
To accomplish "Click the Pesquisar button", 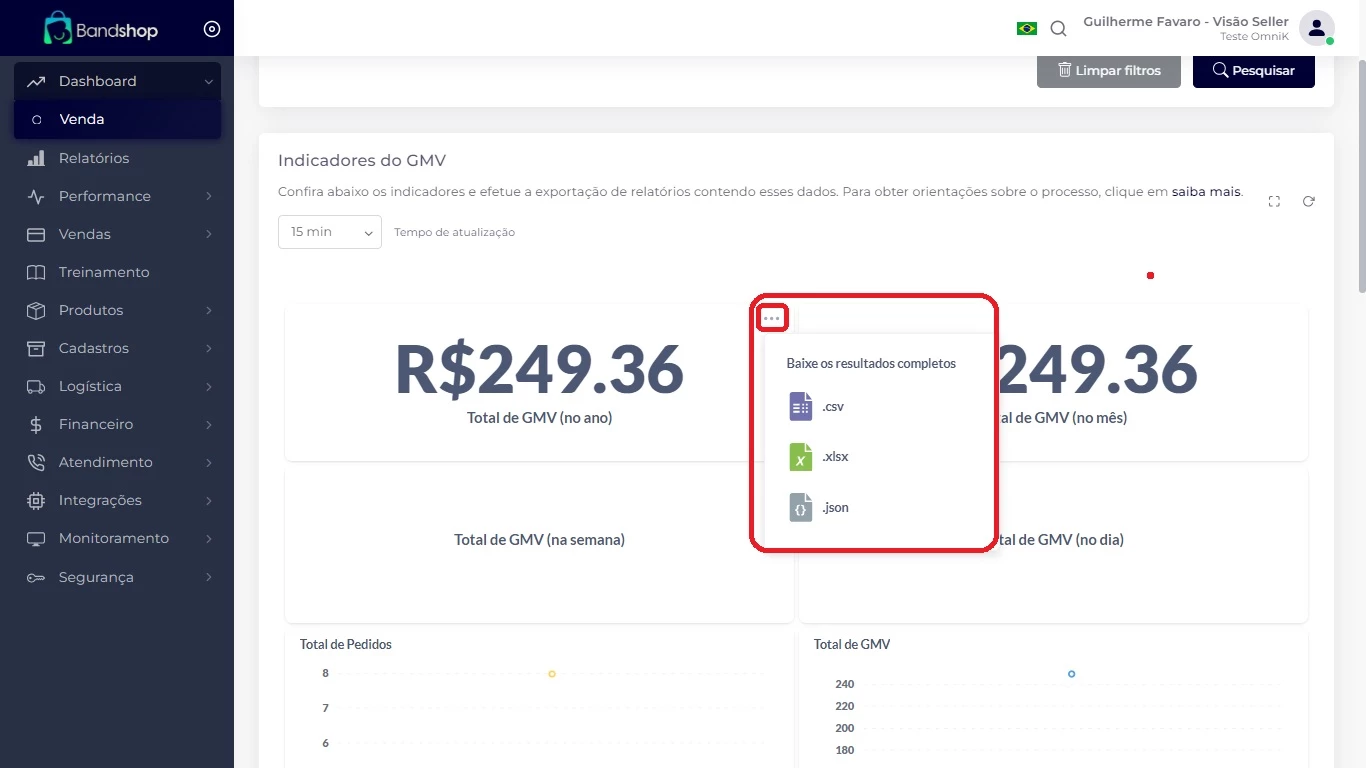I will pos(1253,71).
